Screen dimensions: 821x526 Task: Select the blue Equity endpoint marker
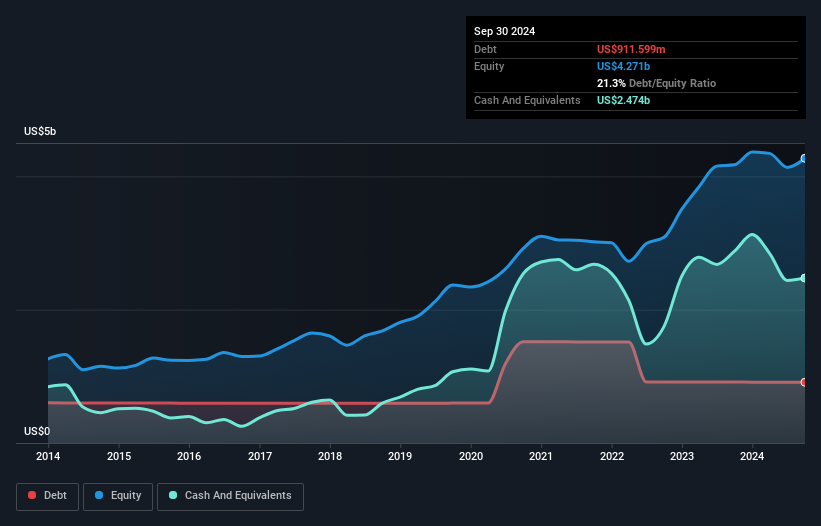coord(804,158)
